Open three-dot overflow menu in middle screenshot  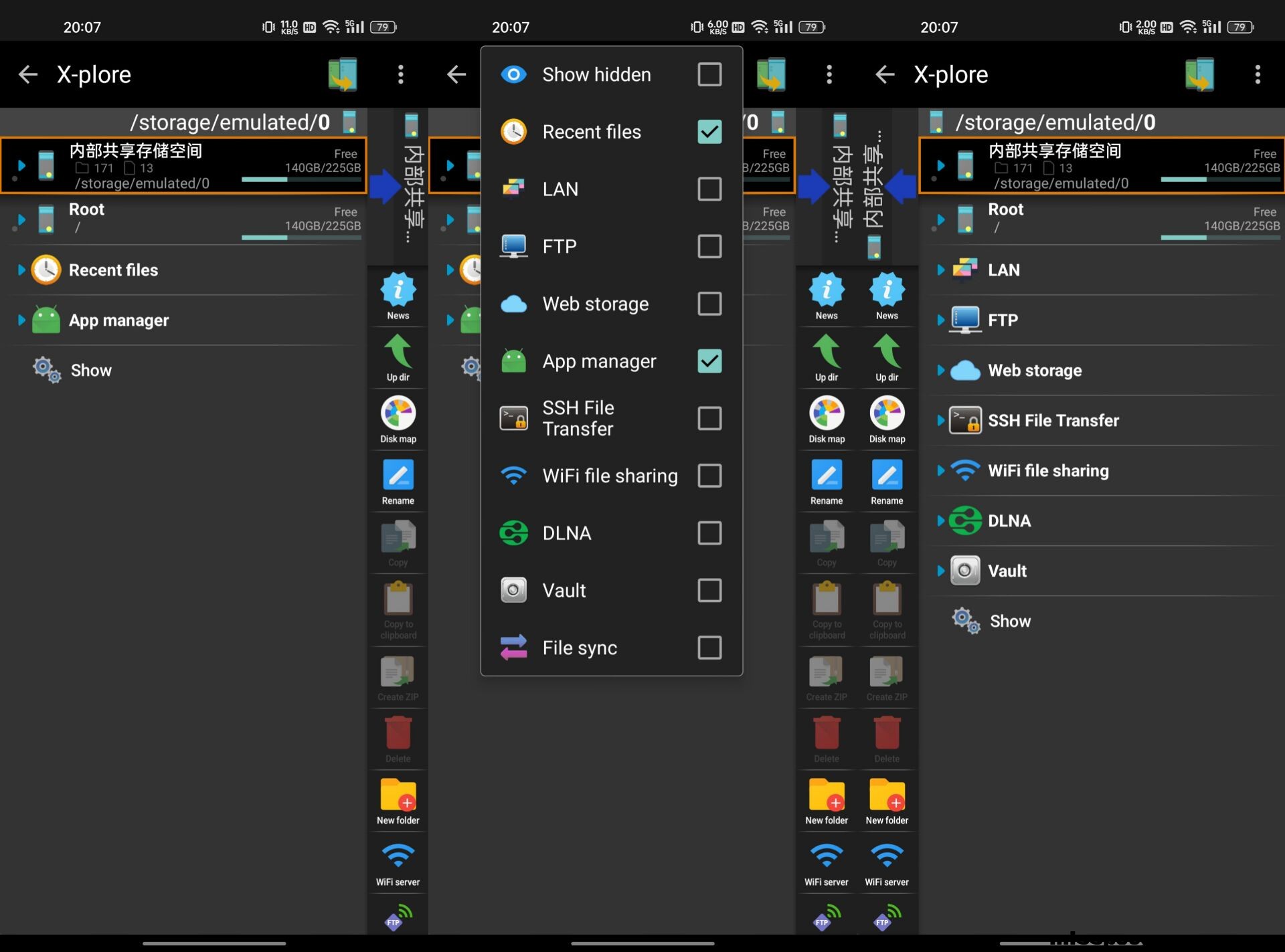tap(829, 74)
